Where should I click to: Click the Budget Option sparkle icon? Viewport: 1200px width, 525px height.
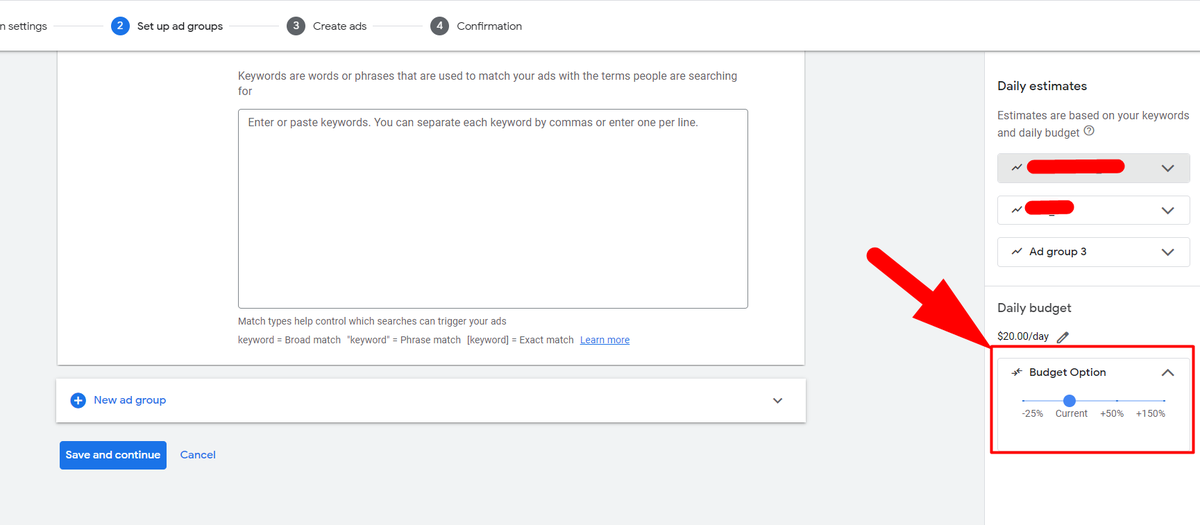coord(1016,372)
